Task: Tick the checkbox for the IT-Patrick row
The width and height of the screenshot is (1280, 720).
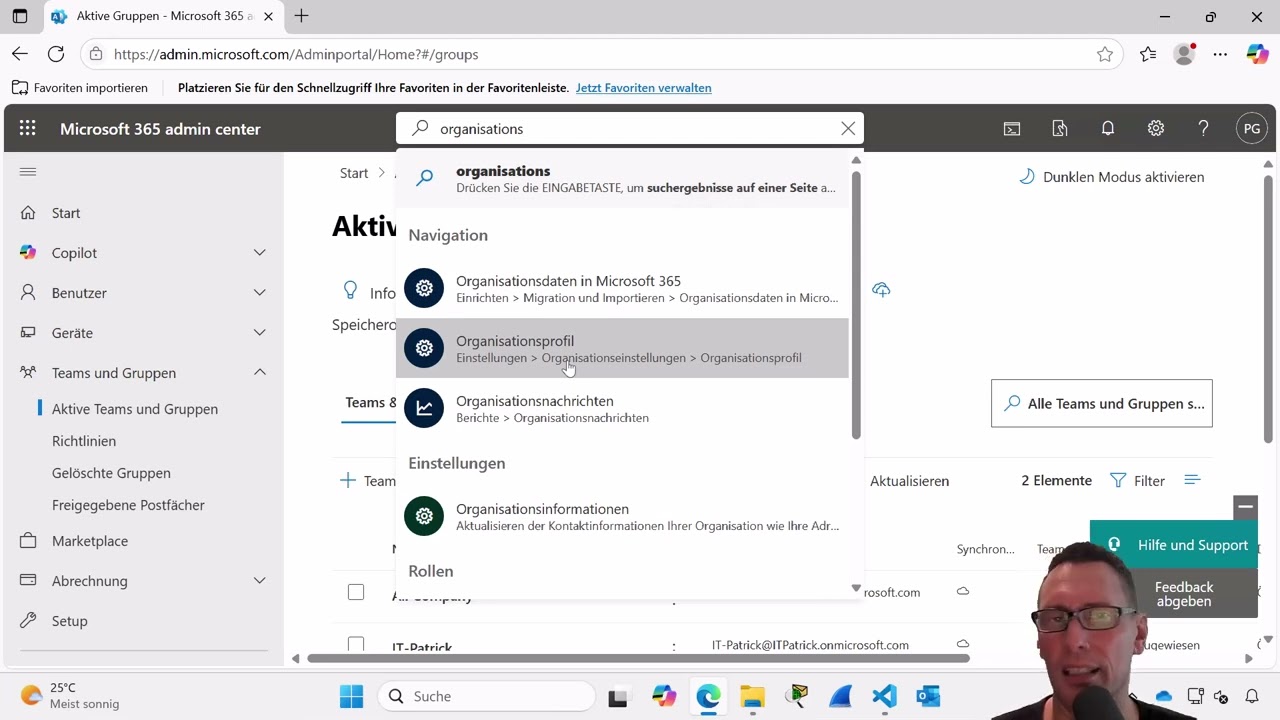Action: tap(356, 644)
